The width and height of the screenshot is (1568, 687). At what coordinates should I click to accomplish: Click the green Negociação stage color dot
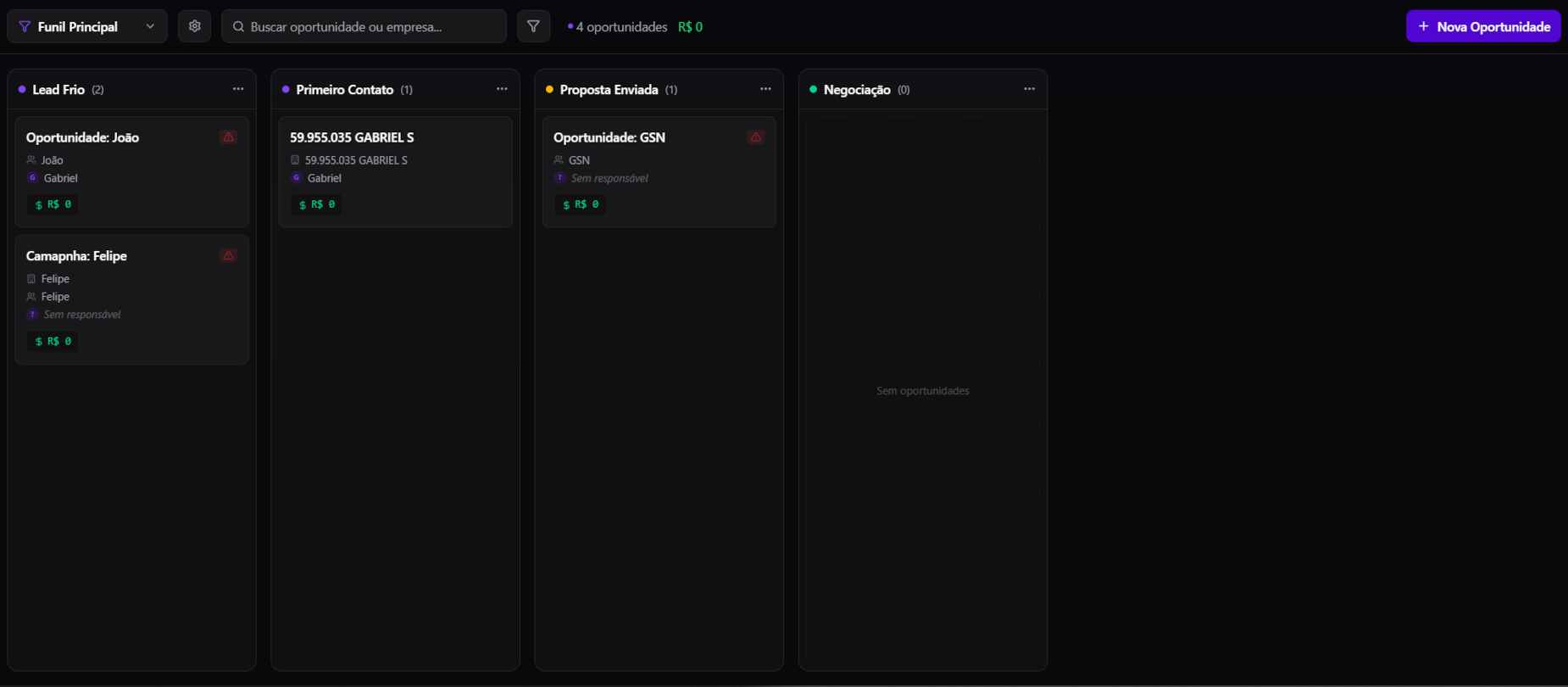(813, 89)
